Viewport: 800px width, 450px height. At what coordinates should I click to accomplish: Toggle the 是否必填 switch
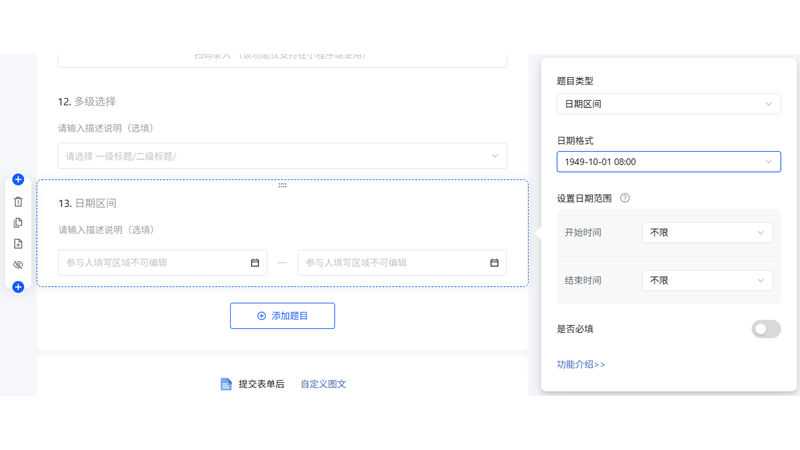(765, 329)
